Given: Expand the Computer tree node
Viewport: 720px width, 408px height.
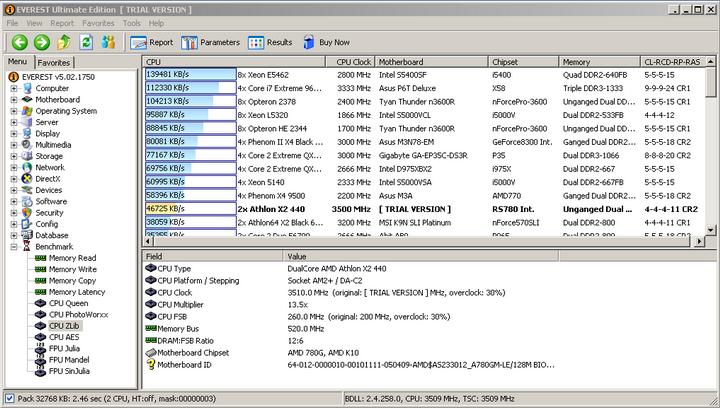Looking at the screenshot, I should pos(14,88).
